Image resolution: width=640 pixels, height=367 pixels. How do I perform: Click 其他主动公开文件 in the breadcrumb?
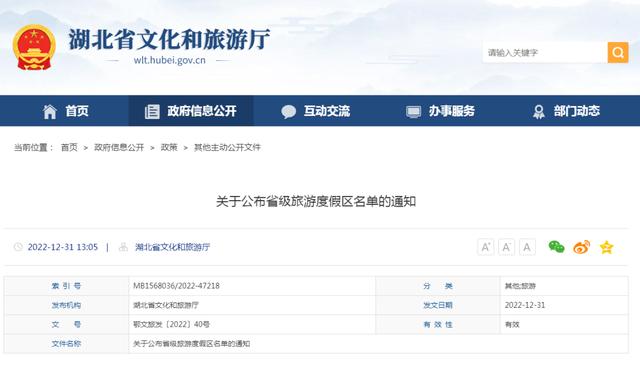pyautogui.click(x=227, y=147)
